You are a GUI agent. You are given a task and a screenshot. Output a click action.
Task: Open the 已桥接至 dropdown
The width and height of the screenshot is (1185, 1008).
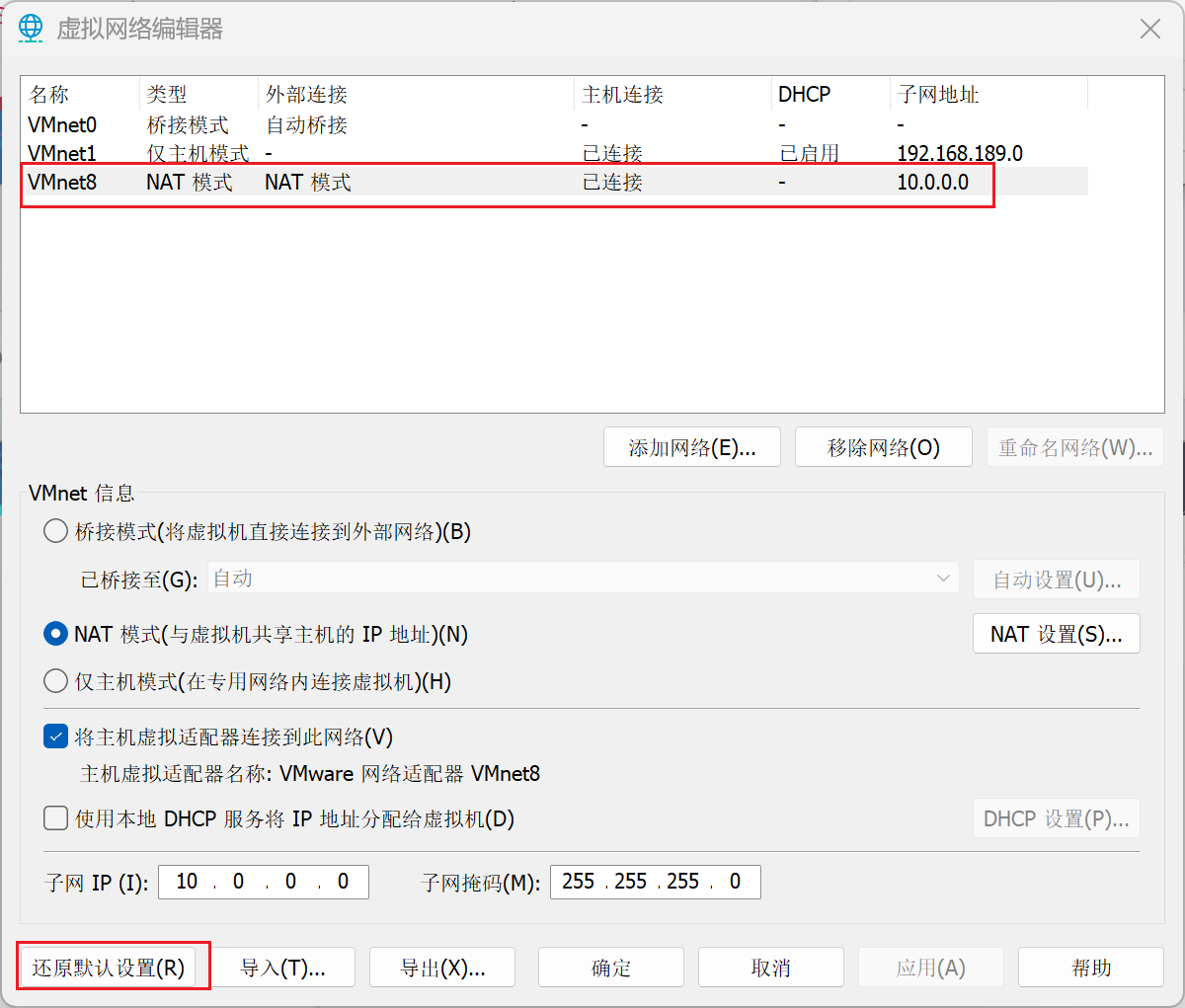(583, 579)
